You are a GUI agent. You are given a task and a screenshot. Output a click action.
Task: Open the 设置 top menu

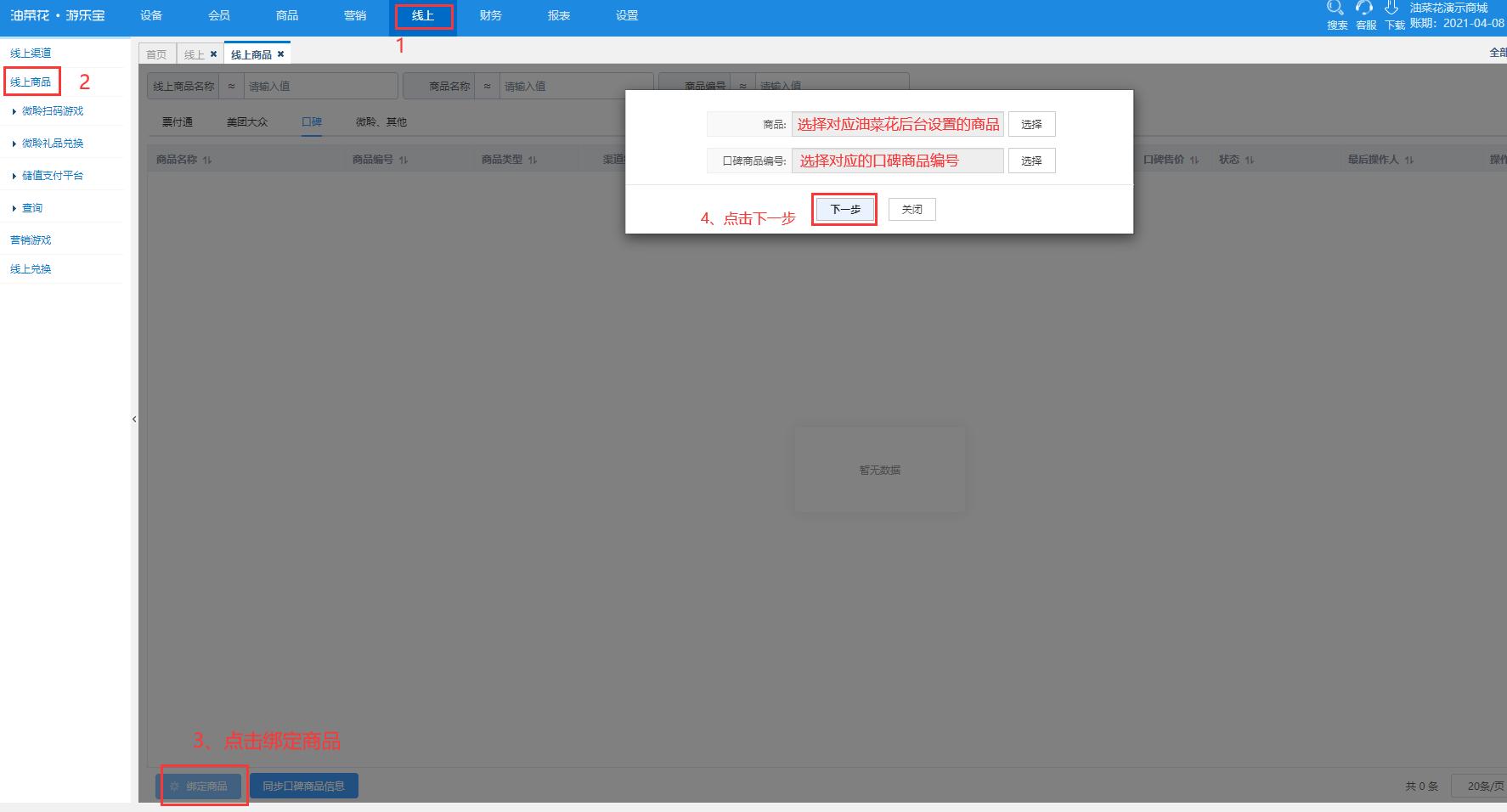point(627,15)
